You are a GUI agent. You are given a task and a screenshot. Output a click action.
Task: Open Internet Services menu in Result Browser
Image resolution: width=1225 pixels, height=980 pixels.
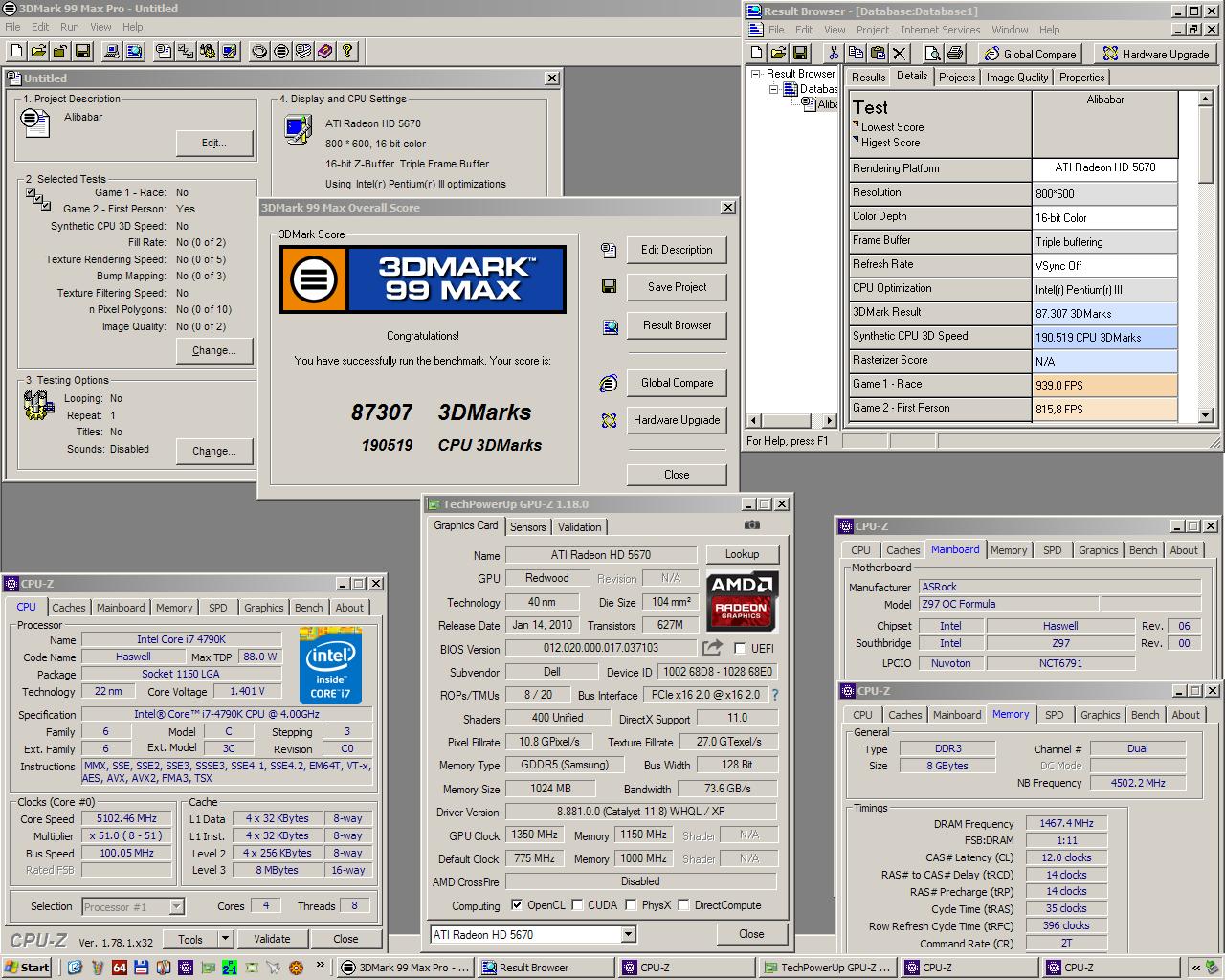[940, 30]
